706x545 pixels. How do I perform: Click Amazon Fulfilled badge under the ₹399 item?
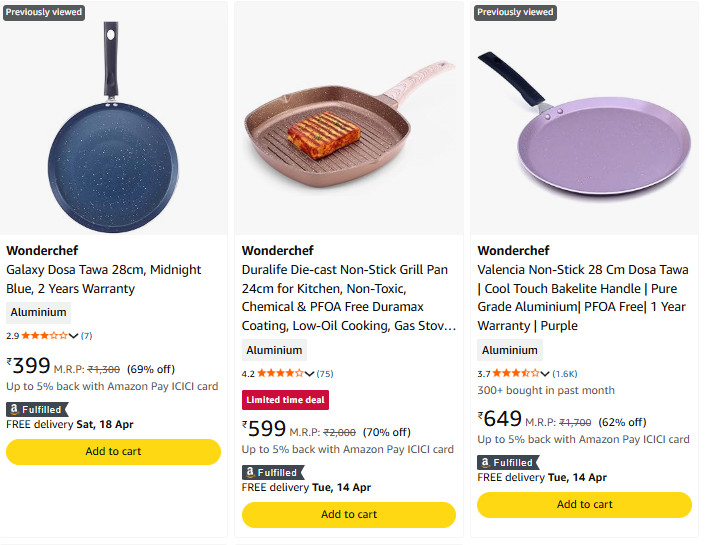(x=37, y=409)
